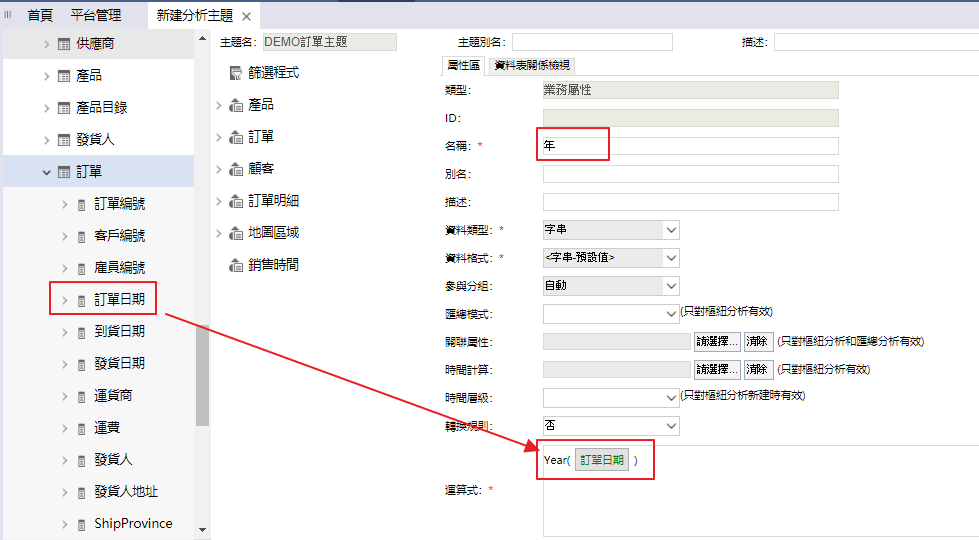Click the table icon beside 產品目錄
This screenshot has width=979, height=540.
pos(64,108)
